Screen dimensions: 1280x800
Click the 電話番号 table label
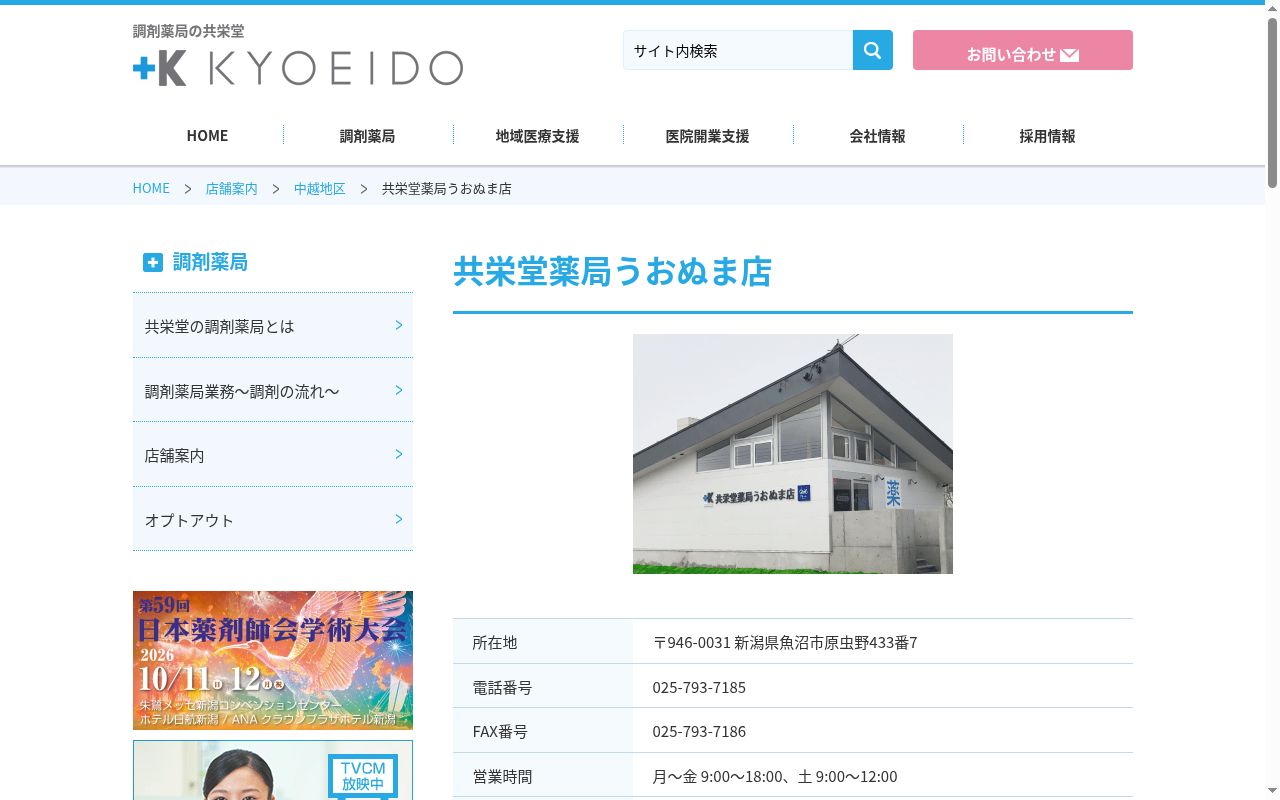[x=502, y=687]
